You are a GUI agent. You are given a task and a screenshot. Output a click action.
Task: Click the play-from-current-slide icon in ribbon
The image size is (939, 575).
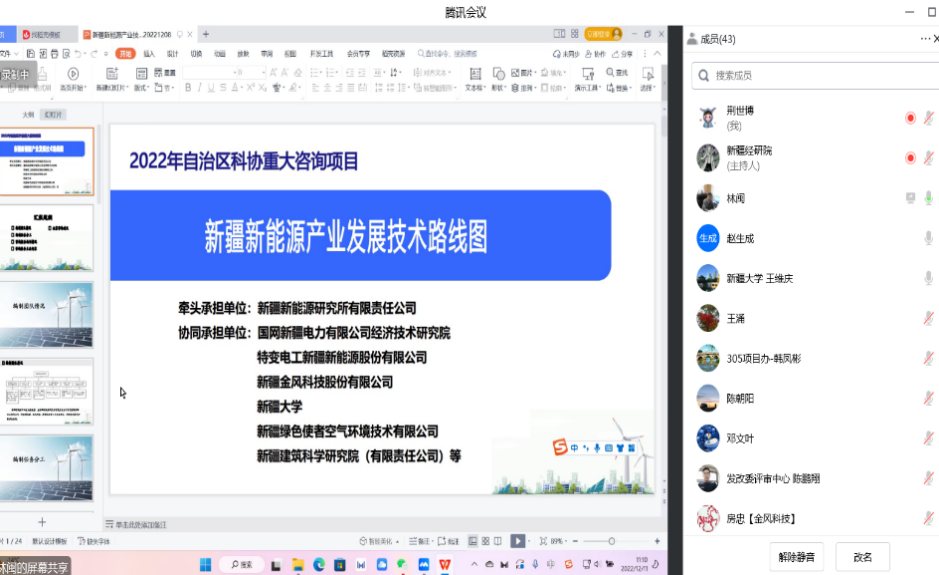click(x=72, y=74)
